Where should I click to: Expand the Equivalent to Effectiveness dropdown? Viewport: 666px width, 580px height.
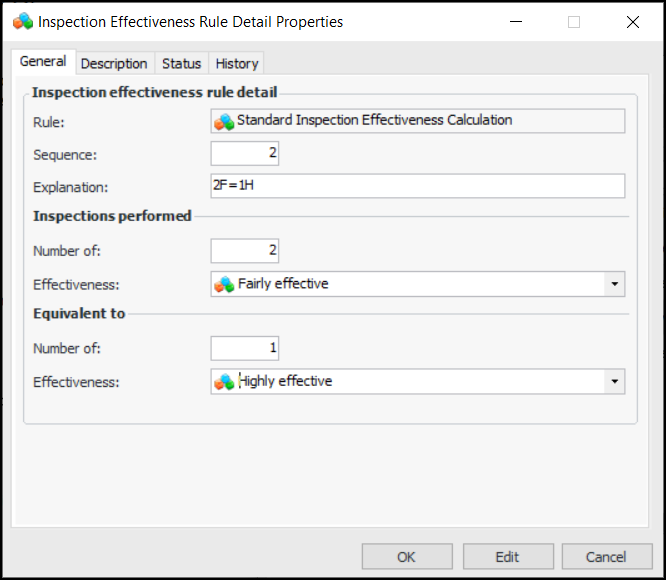[x=614, y=381]
